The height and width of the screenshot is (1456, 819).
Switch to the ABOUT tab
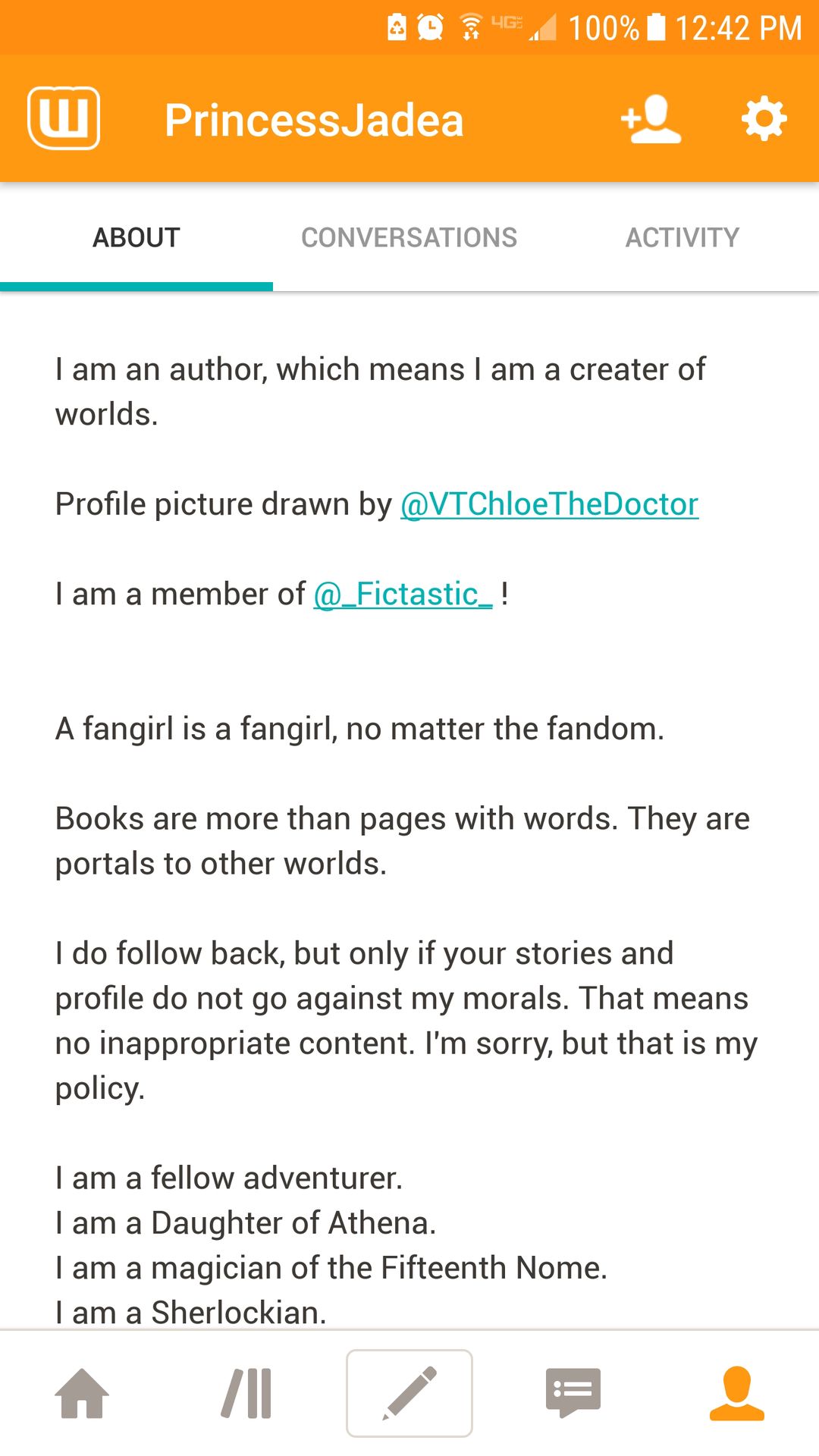point(136,237)
